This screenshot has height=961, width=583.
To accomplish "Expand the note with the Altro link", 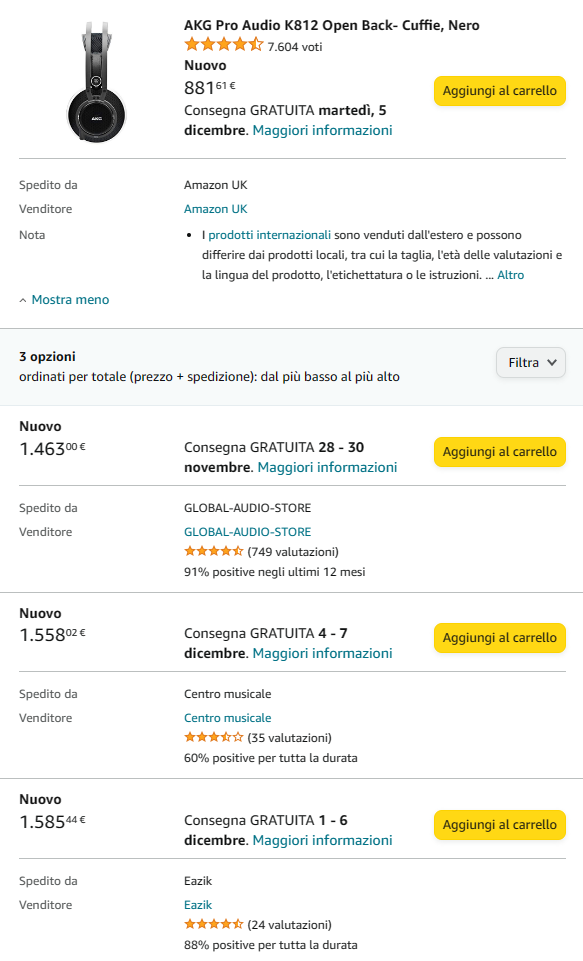I will tap(511, 275).
